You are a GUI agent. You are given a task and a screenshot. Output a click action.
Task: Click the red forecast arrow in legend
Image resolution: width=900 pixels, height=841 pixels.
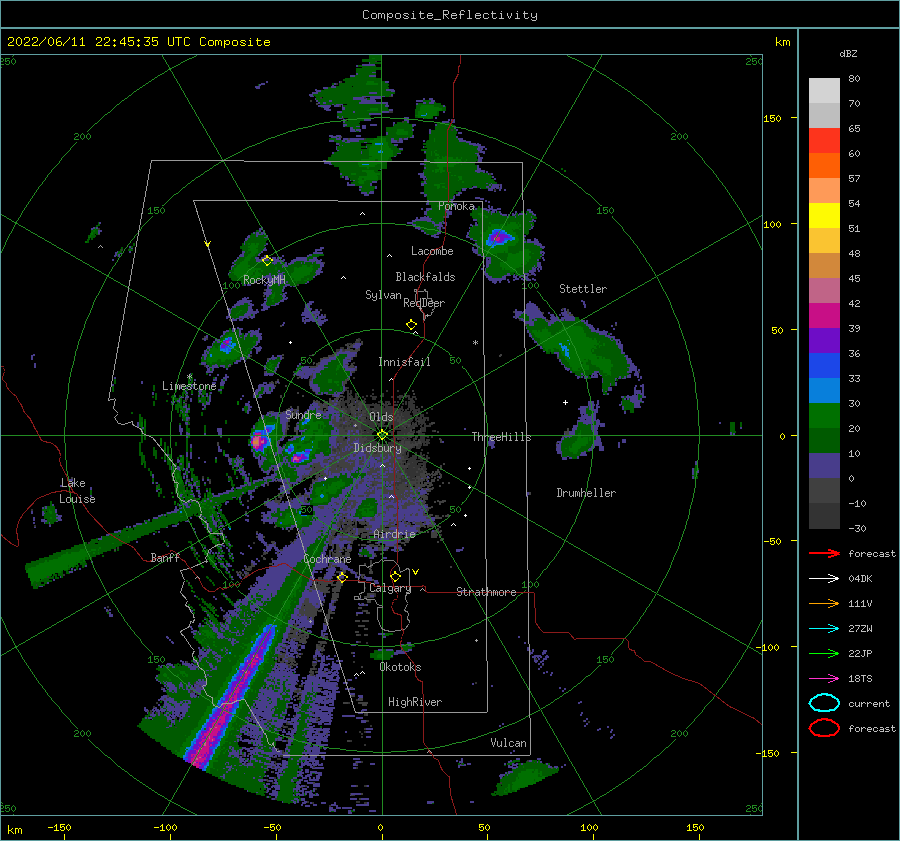[824, 553]
